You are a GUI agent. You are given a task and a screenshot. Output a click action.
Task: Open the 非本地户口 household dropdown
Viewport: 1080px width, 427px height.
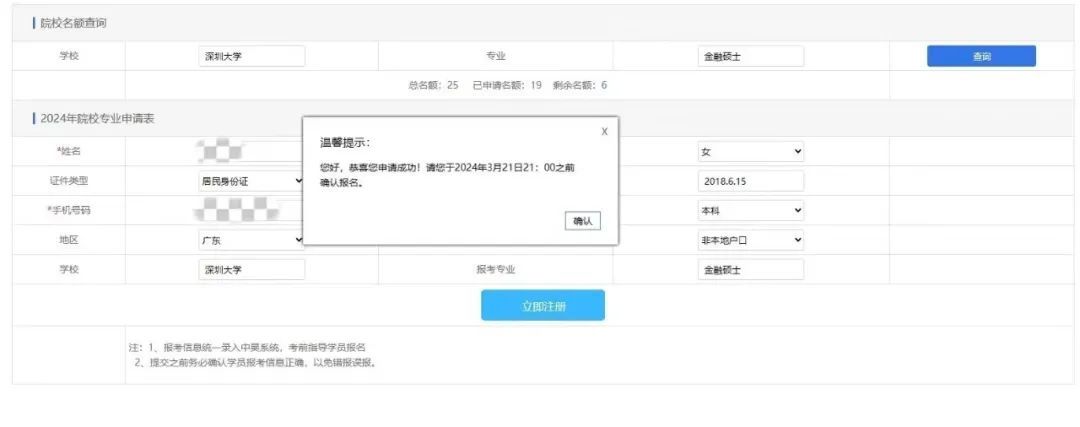pos(750,240)
